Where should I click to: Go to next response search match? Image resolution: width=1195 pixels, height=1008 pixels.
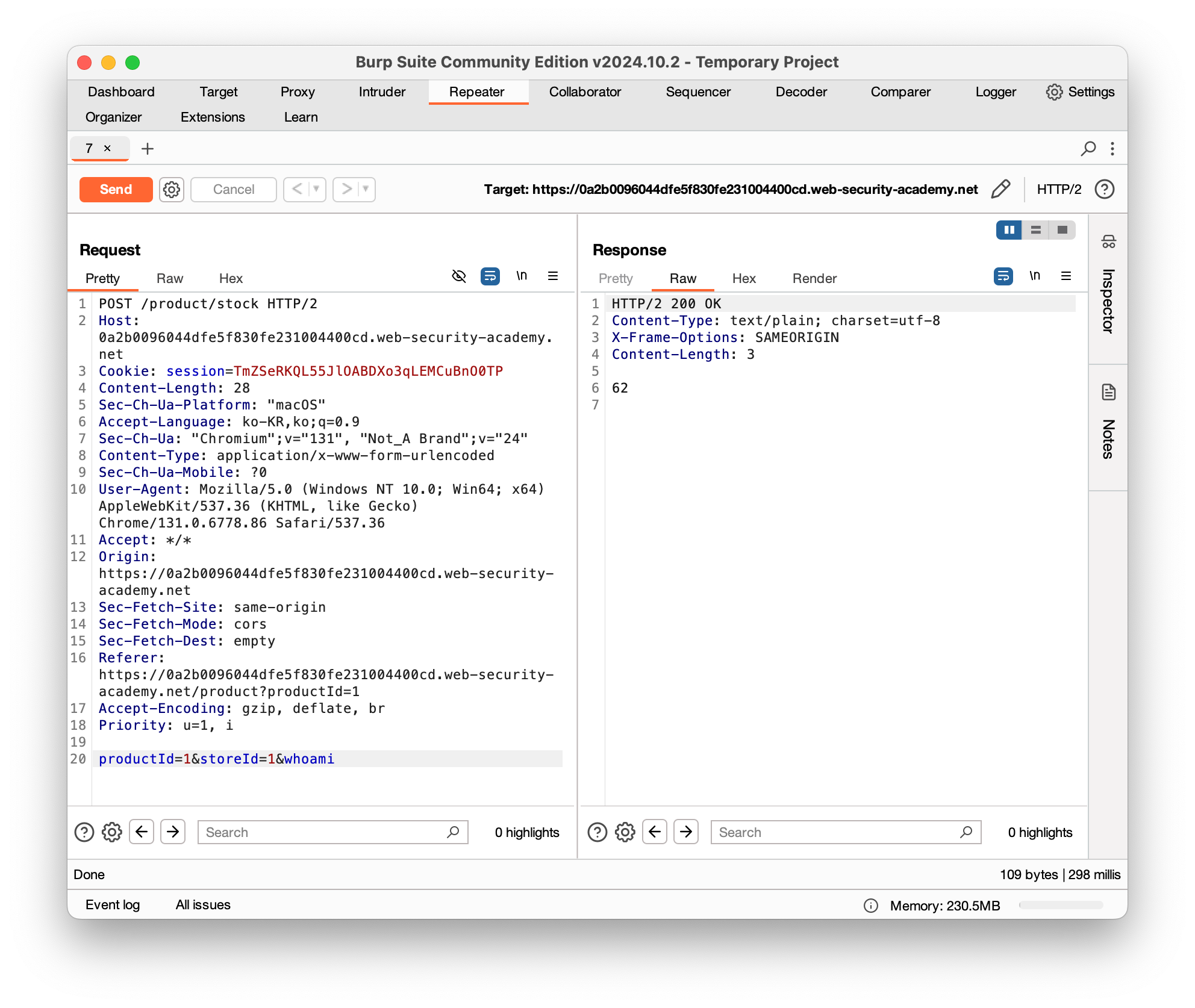pyautogui.click(x=686, y=832)
